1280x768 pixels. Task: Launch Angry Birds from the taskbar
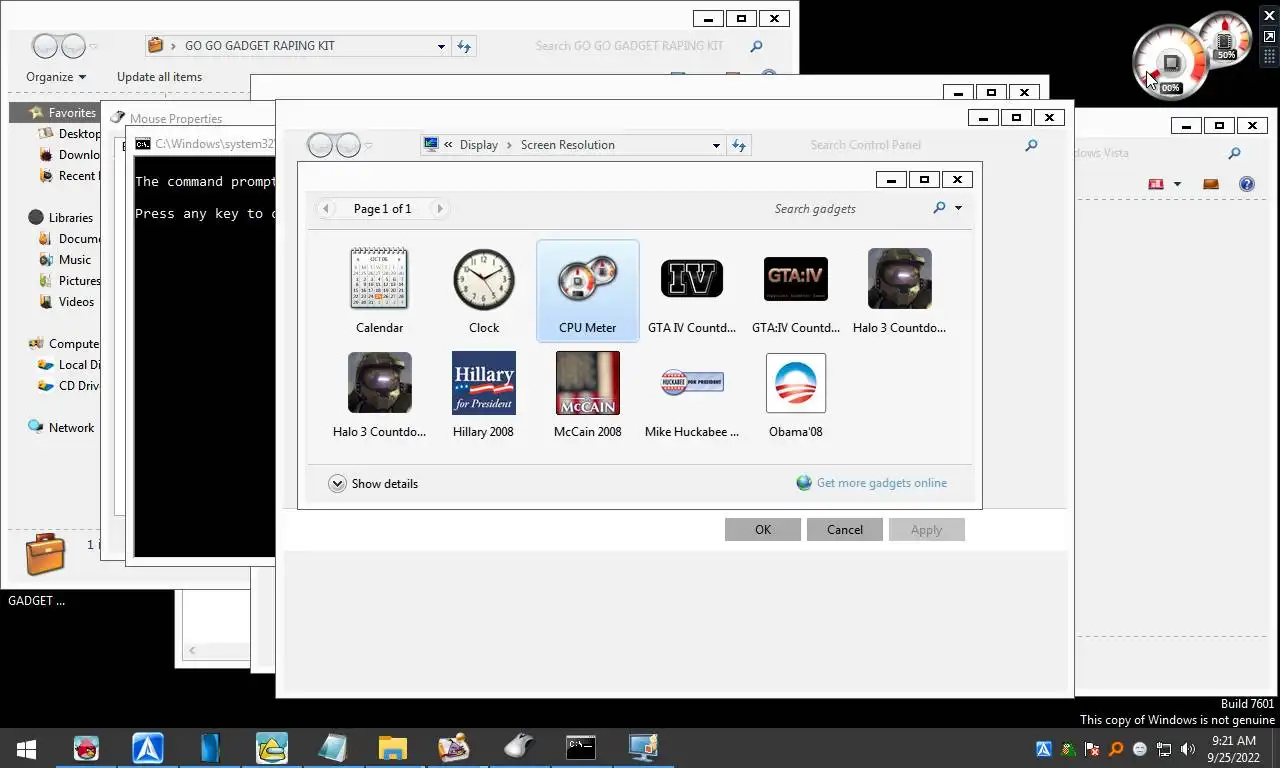pyautogui.click(x=87, y=748)
